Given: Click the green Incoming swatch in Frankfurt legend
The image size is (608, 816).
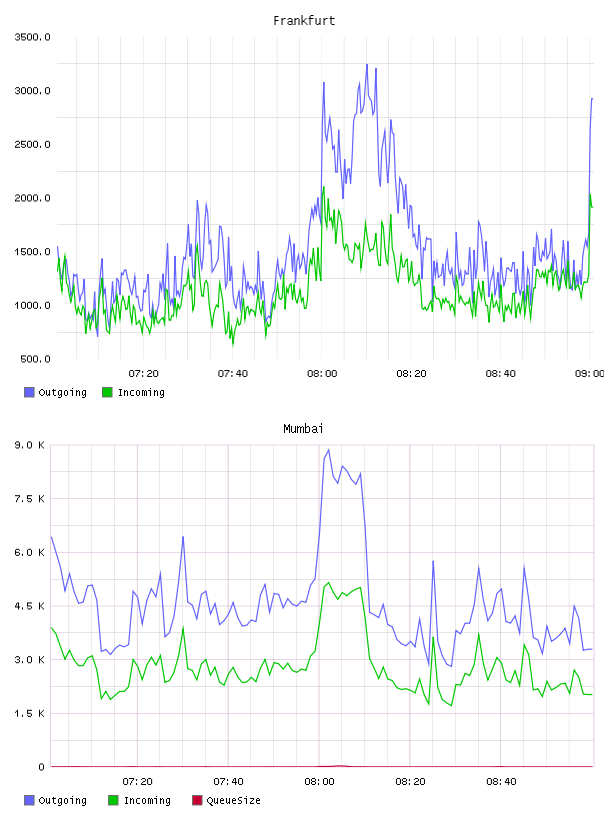Looking at the screenshot, I should click(x=107, y=392).
